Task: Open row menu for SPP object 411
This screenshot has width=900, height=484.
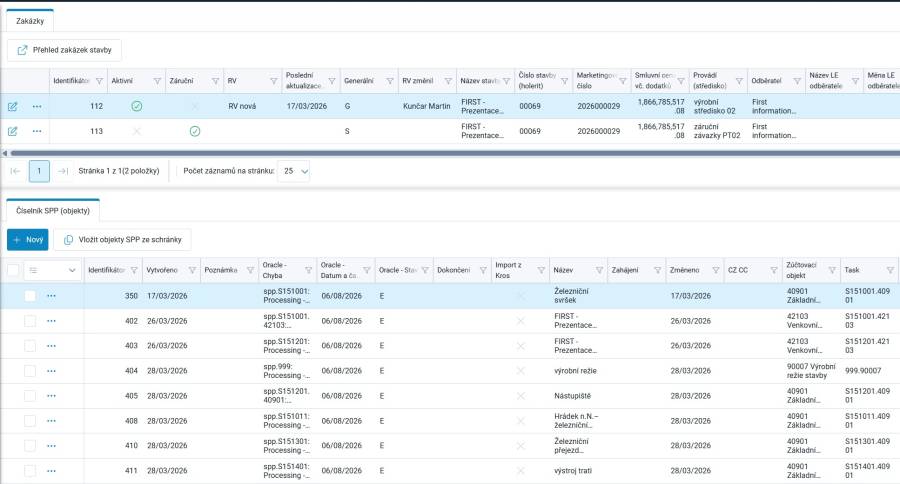Action: click(x=51, y=471)
